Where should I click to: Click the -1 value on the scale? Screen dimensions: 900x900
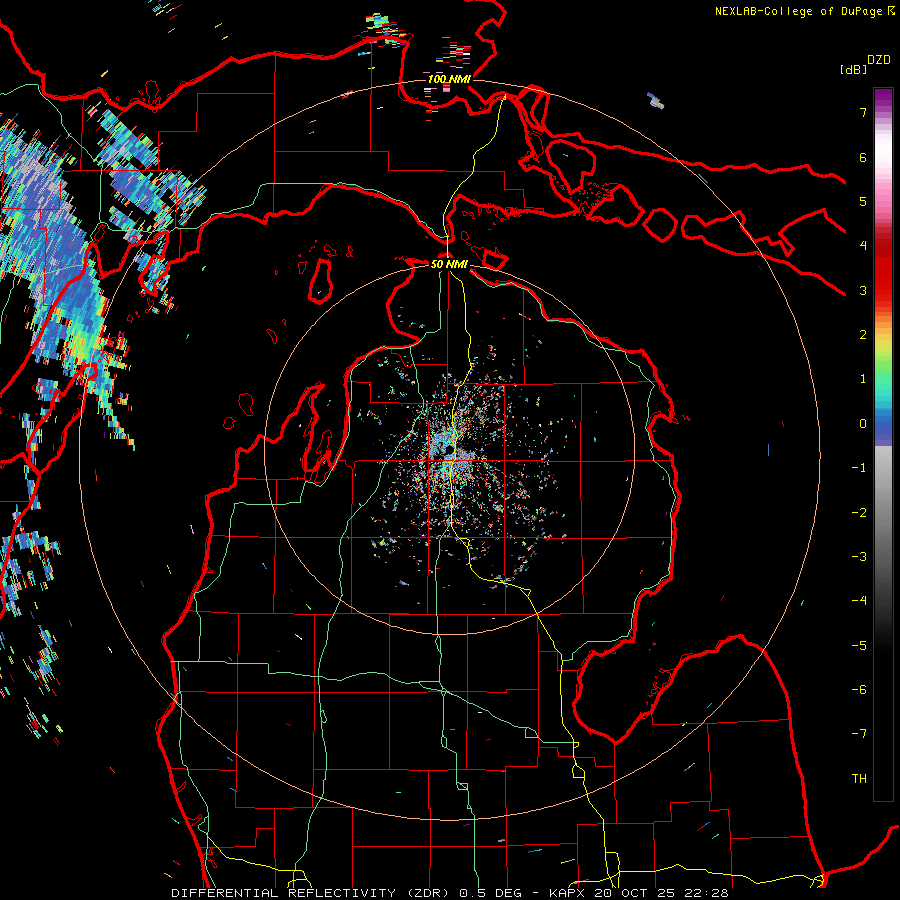point(859,468)
